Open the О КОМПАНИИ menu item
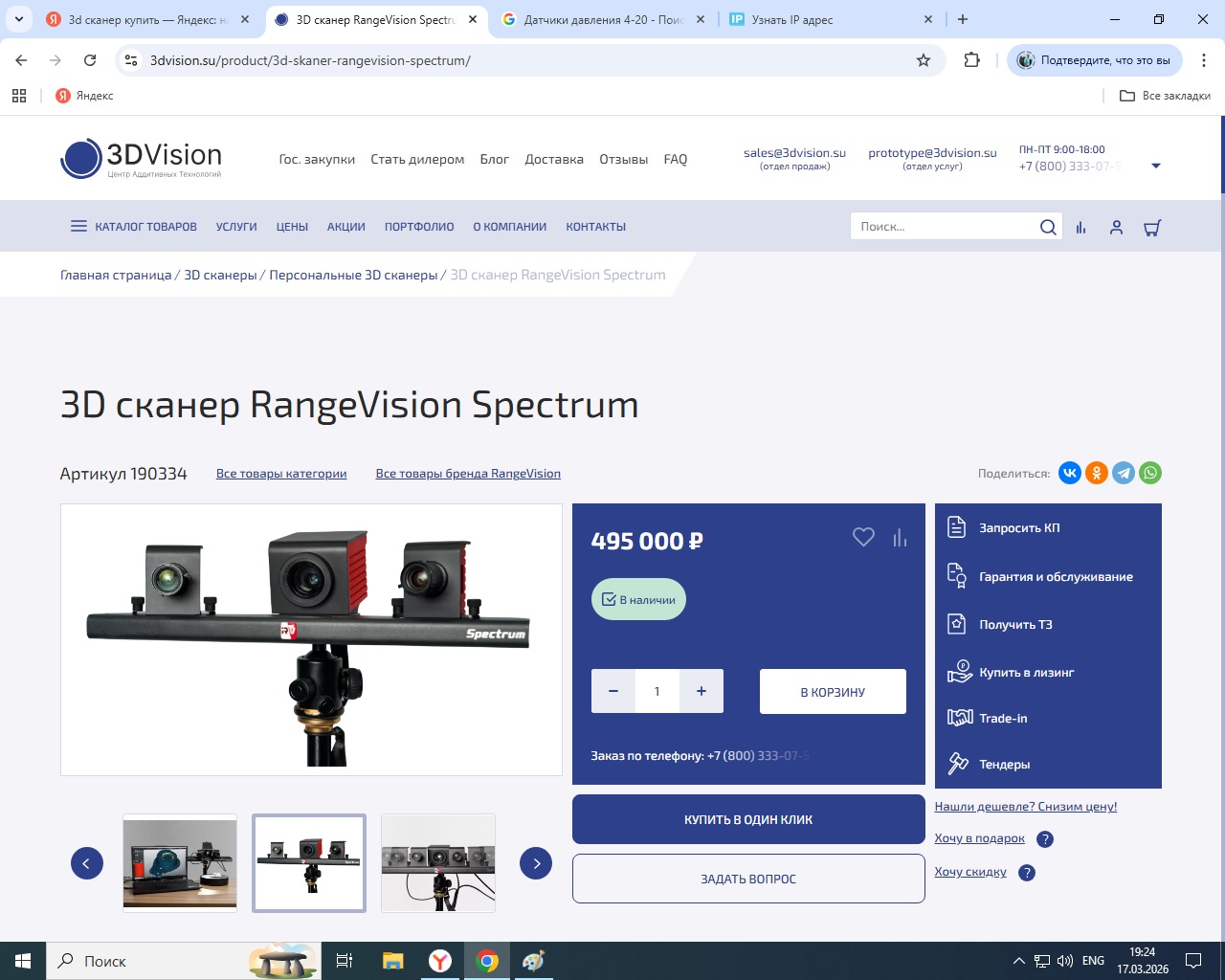Viewport: 1225px width, 980px height. (510, 227)
